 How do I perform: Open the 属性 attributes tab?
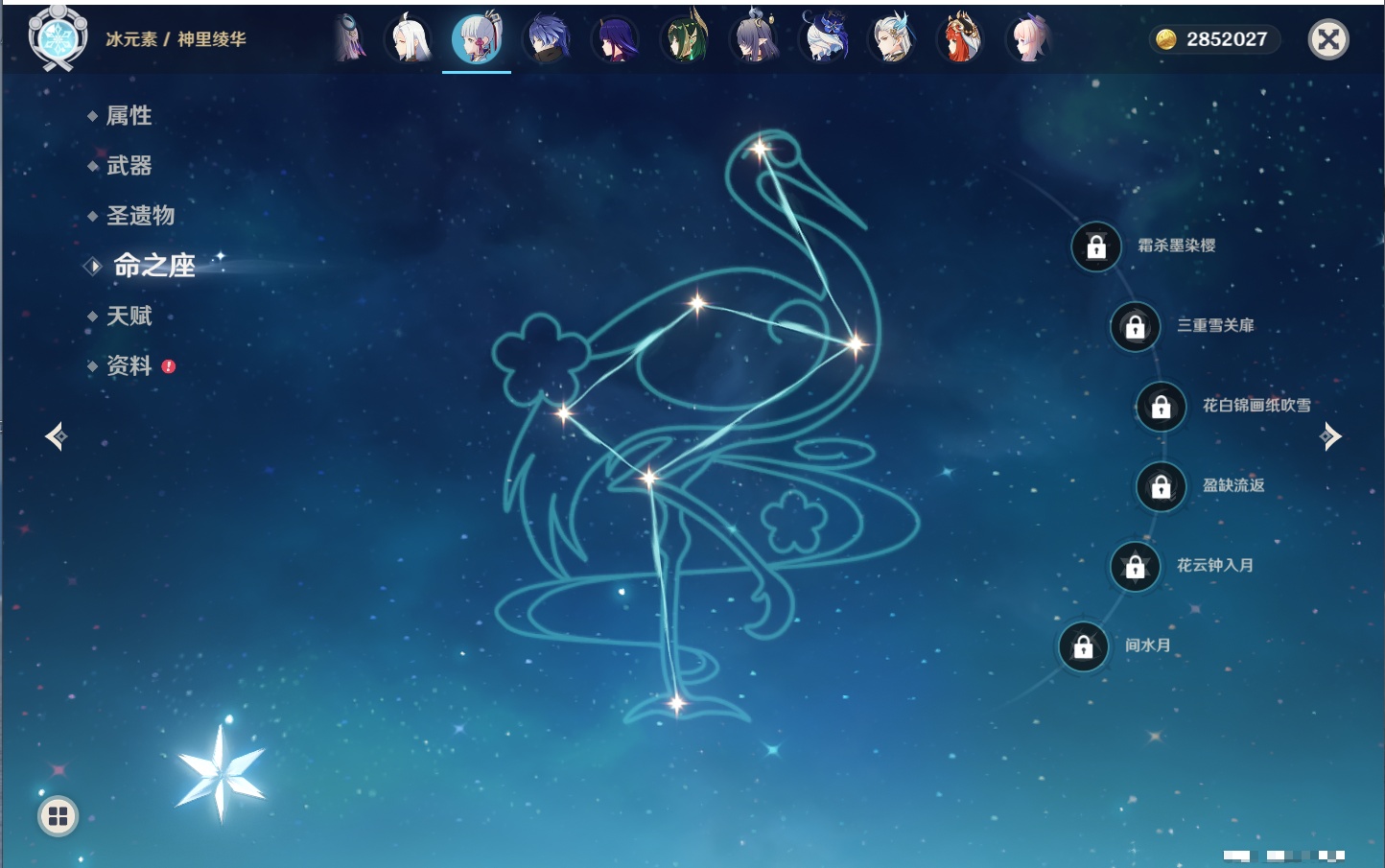pyautogui.click(x=129, y=116)
